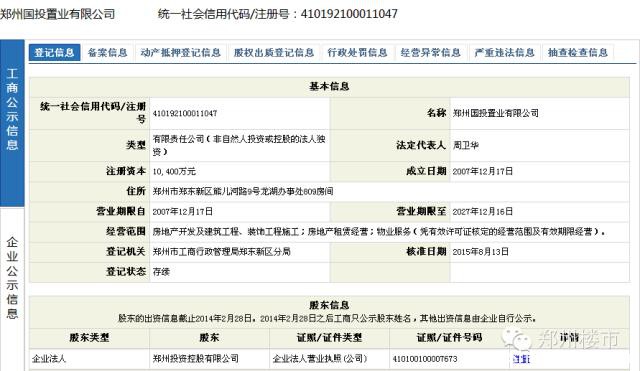640x371 pixels.
Task: Click 核准日期 value 2015年8月13日
Action: click(480, 252)
